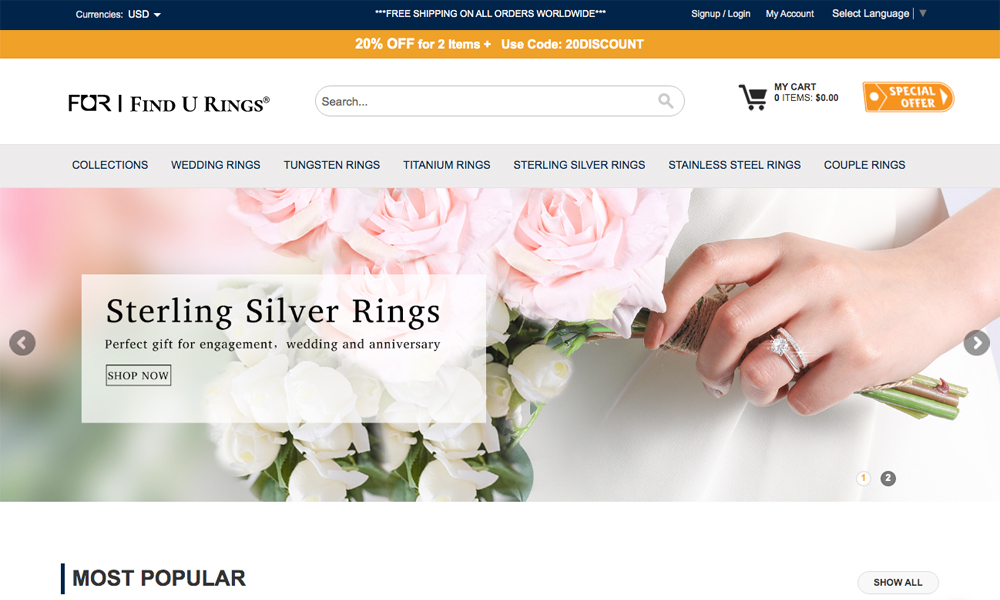Select slide indicator 2
Image resolution: width=1000 pixels, height=600 pixels.
[888, 478]
